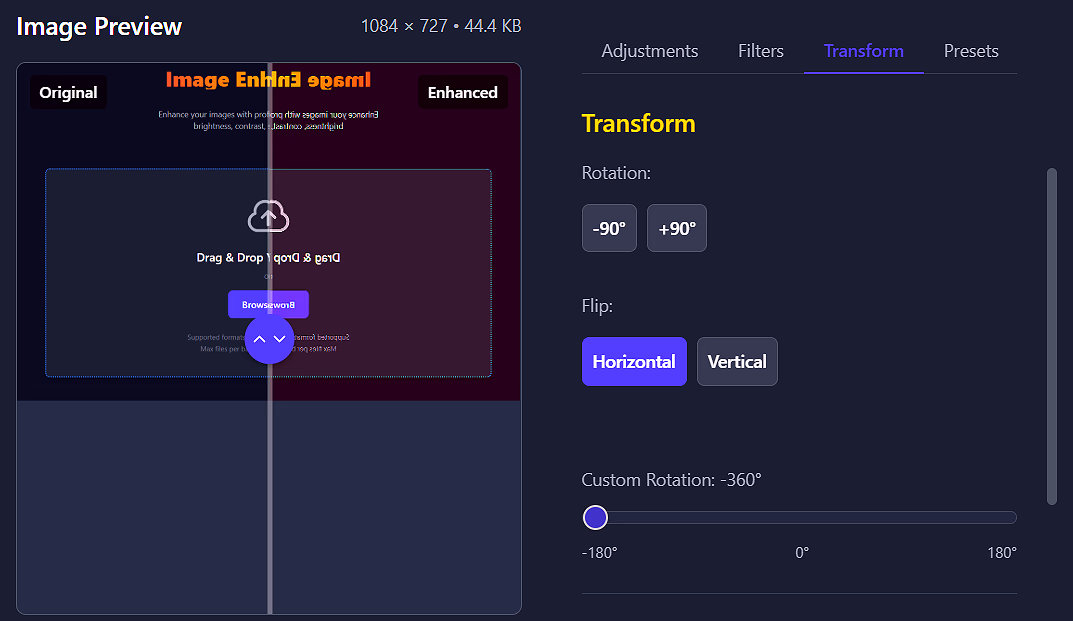Click the downward chevron on the comparison handle
The width and height of the screenshot is (1073, 621).
[x=279, y=339]
